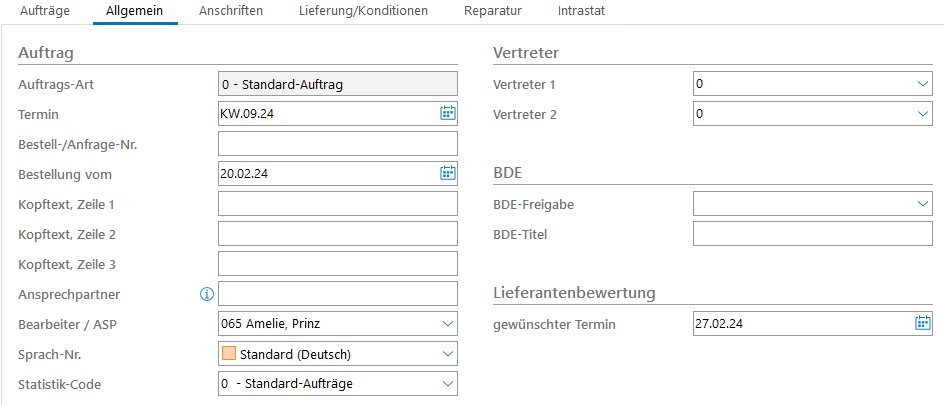Click the Ansprechpartner input field
The width and height of the screenshot is (944, 405).
tap(337, 294)
